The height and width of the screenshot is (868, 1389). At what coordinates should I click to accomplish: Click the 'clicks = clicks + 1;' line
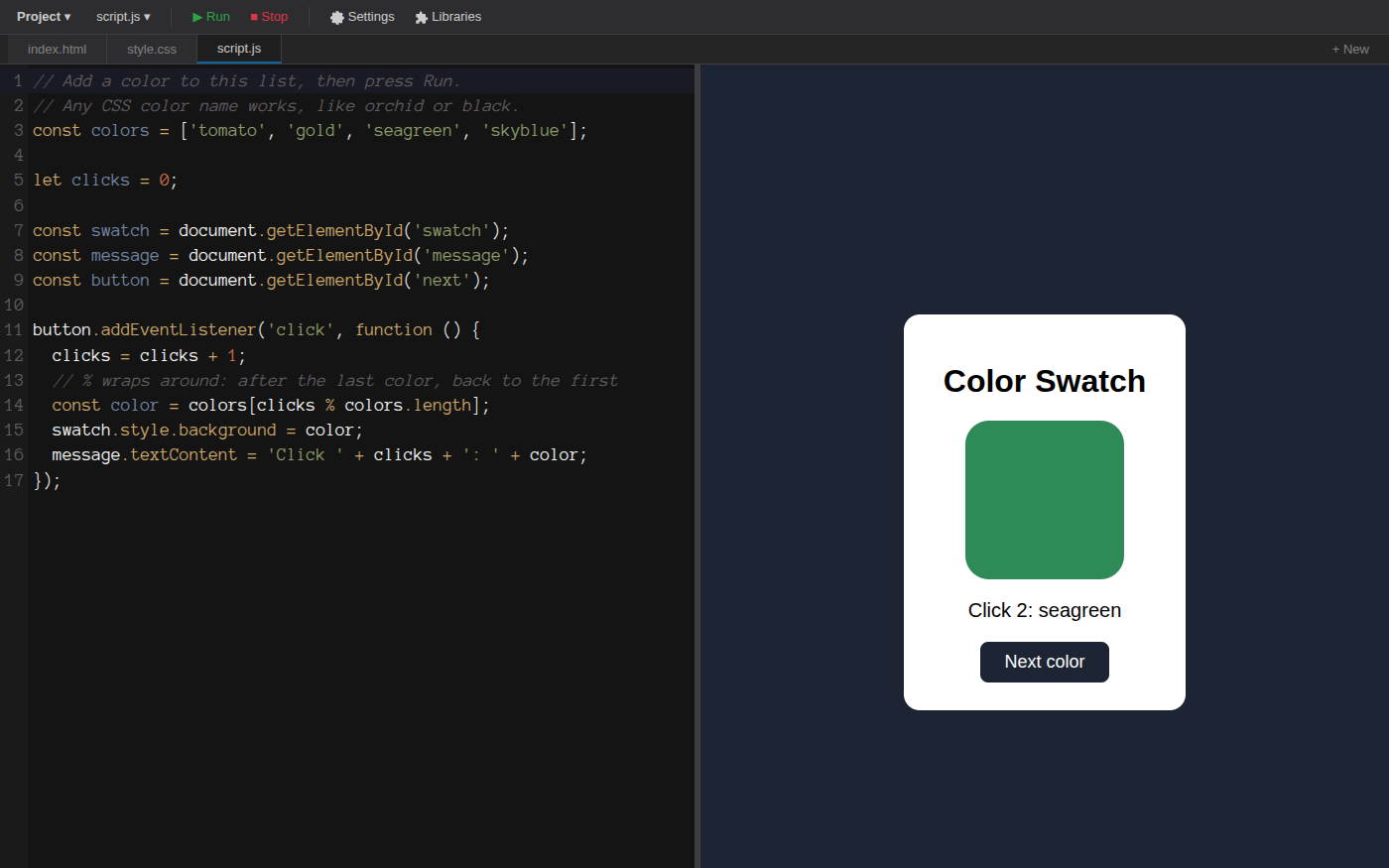tap(149, 356)
